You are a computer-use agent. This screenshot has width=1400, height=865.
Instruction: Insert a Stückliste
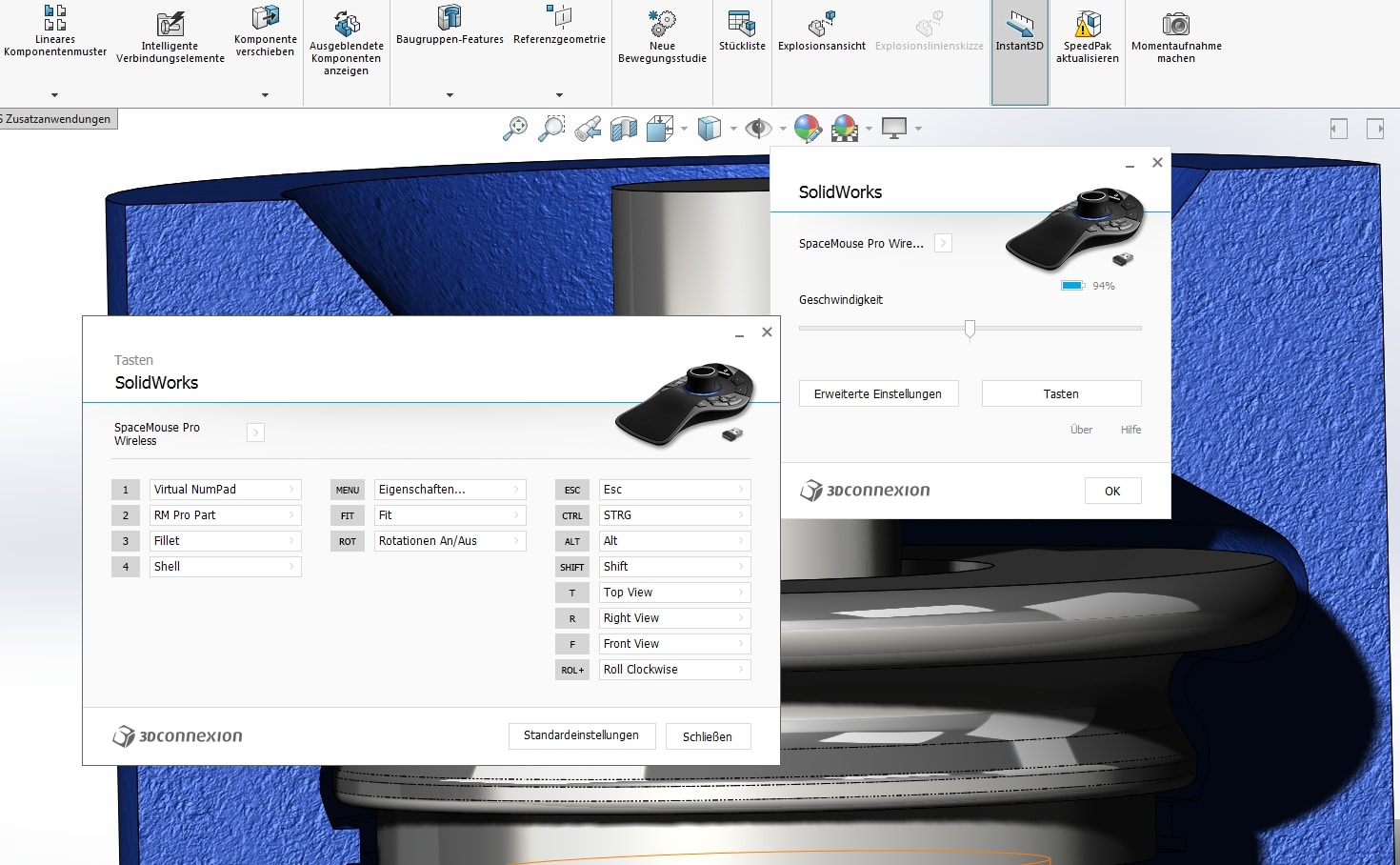742,31
